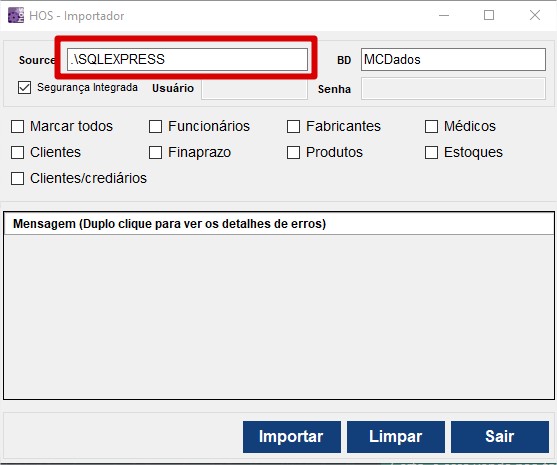Maximize the HOS Importador window

pos(489,15)
